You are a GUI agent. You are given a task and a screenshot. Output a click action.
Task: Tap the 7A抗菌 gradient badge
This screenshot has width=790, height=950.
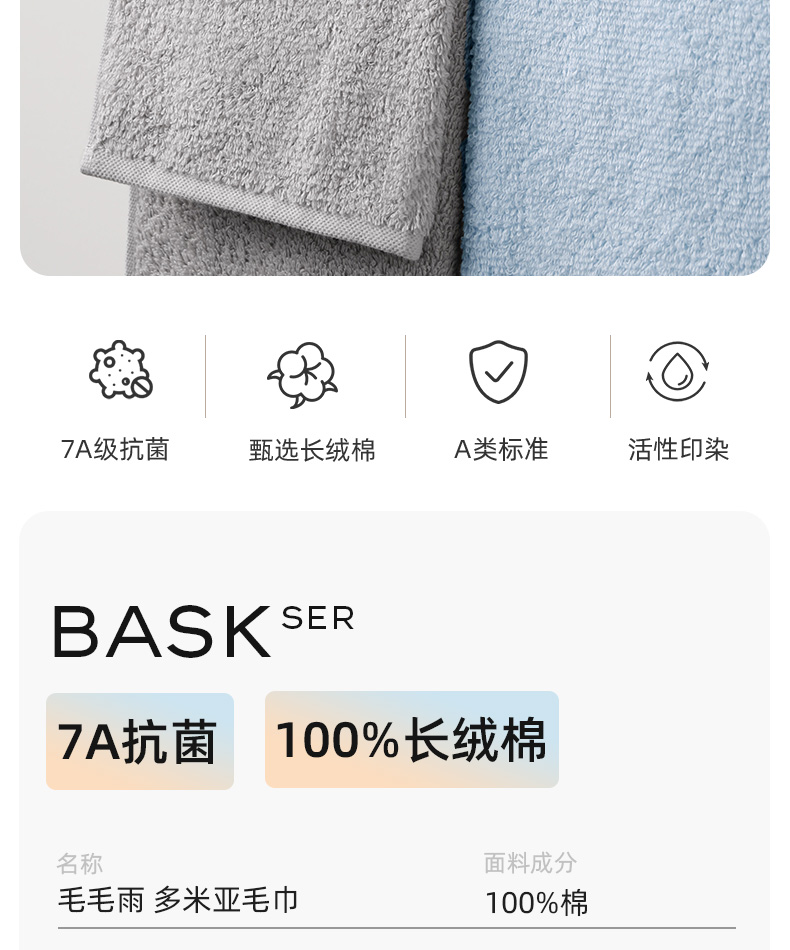point(140,741)
